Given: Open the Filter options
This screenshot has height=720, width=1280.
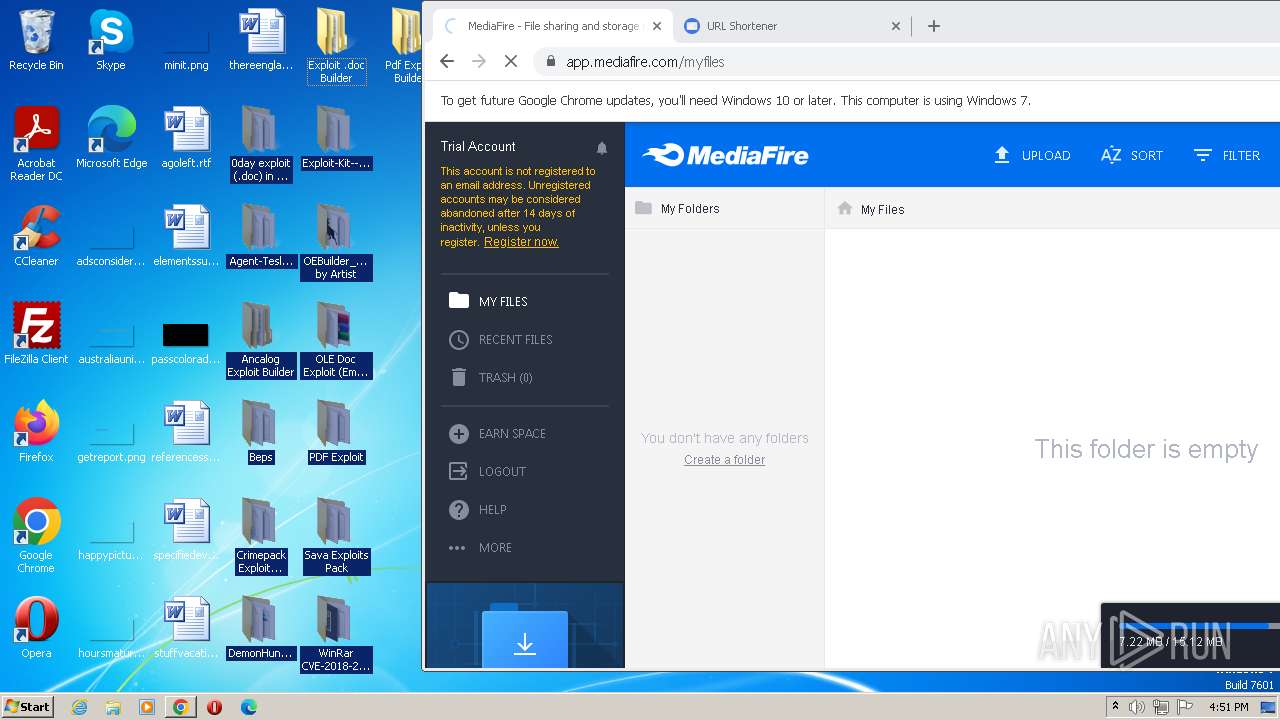Looking at the screenshot, I should click(1227, 155).
